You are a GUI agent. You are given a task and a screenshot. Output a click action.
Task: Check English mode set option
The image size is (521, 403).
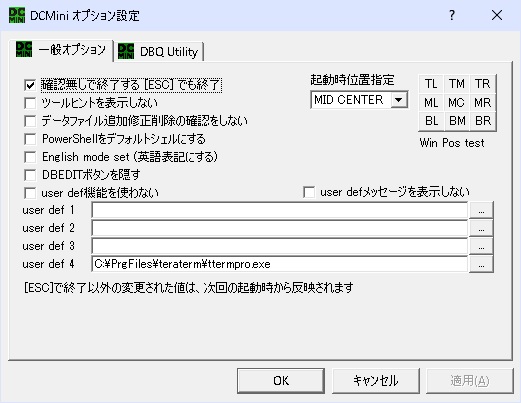pos(30,157)
